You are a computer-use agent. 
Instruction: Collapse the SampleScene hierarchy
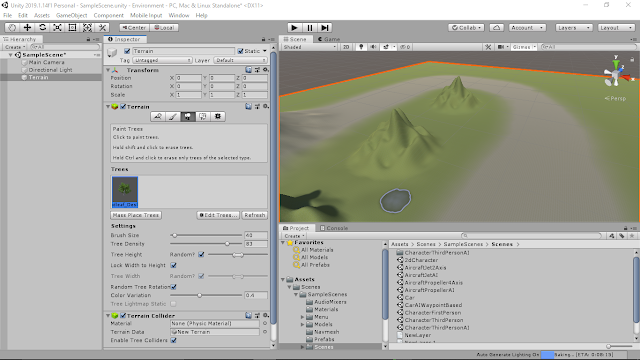coord(11,55)
